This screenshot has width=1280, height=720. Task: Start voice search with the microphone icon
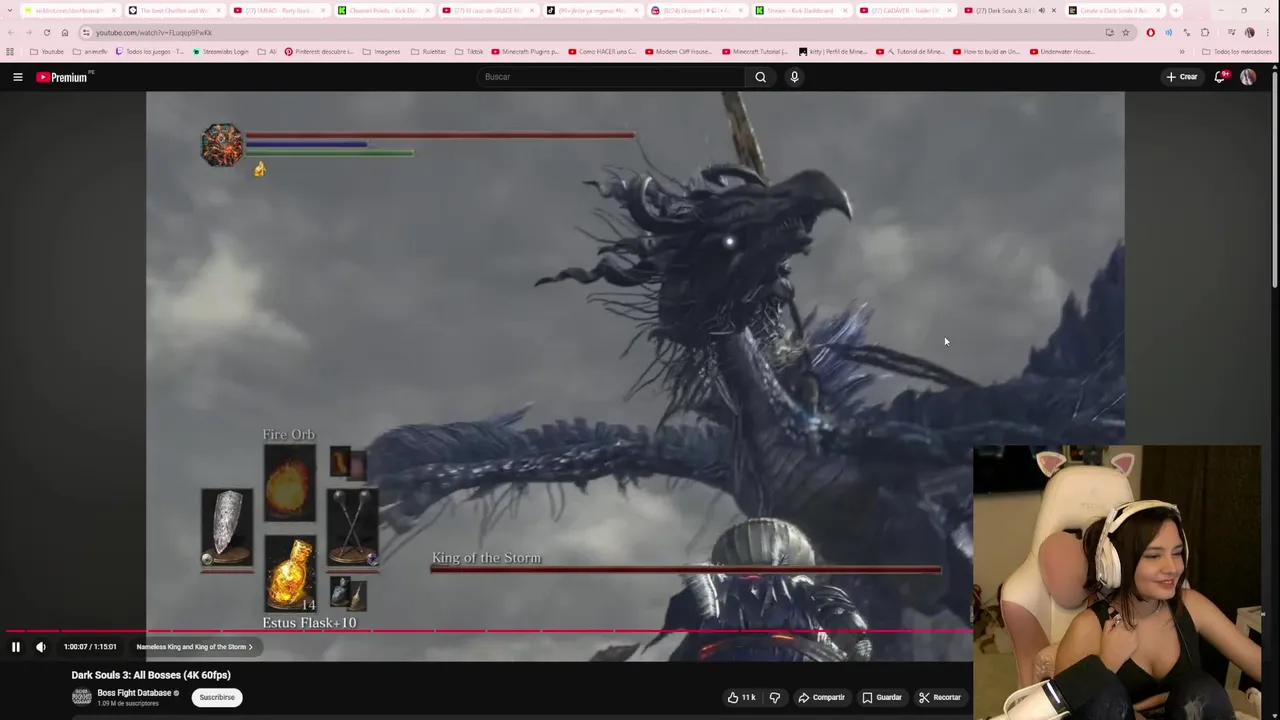[x=794, y=77]
